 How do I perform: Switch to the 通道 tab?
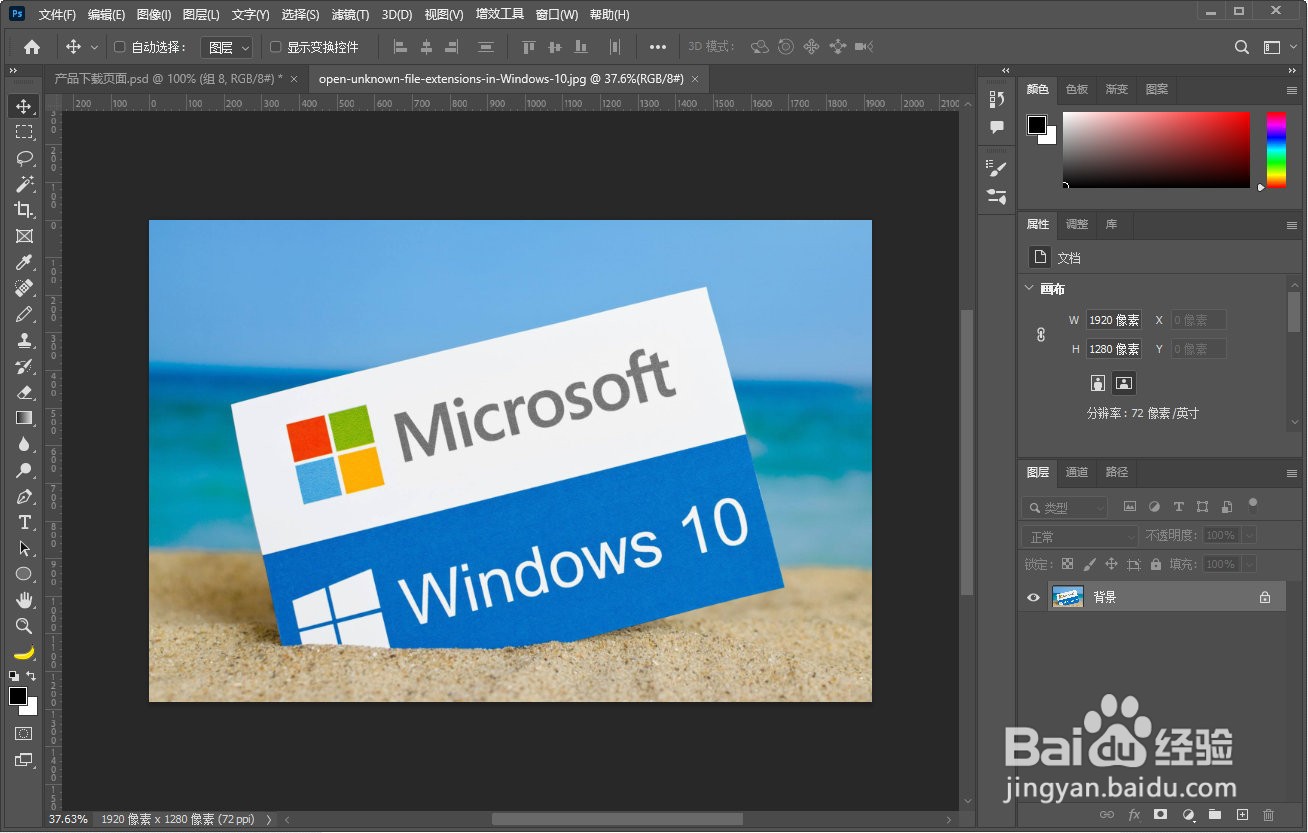click(x=1076, y=472)
